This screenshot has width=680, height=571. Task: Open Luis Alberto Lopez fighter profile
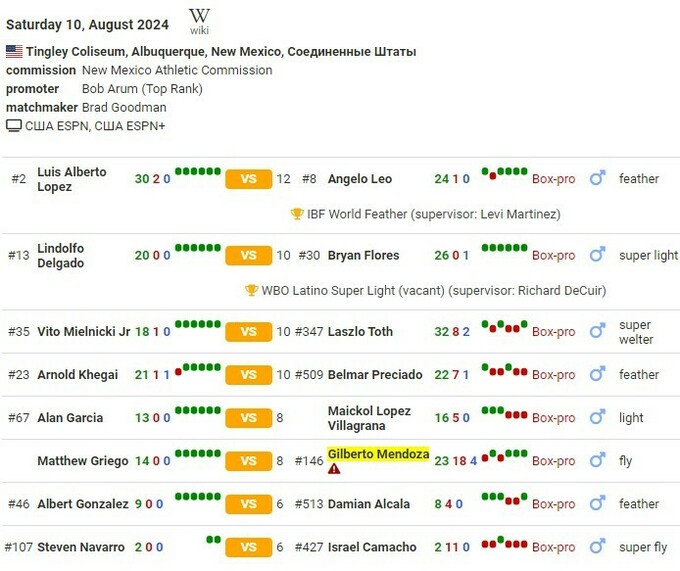(x=71, y=179)
